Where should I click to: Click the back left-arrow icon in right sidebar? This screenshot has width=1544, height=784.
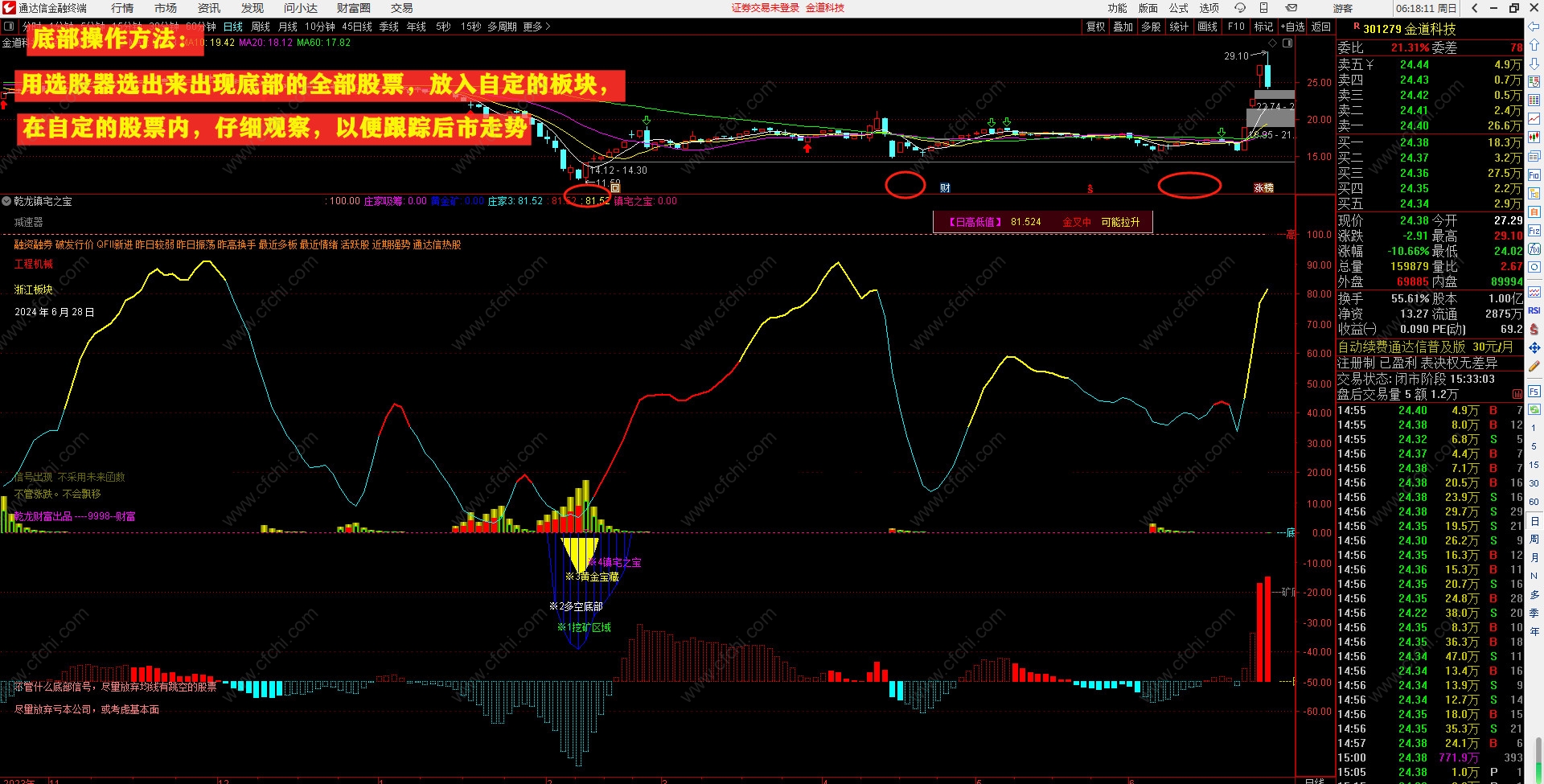1534,27
